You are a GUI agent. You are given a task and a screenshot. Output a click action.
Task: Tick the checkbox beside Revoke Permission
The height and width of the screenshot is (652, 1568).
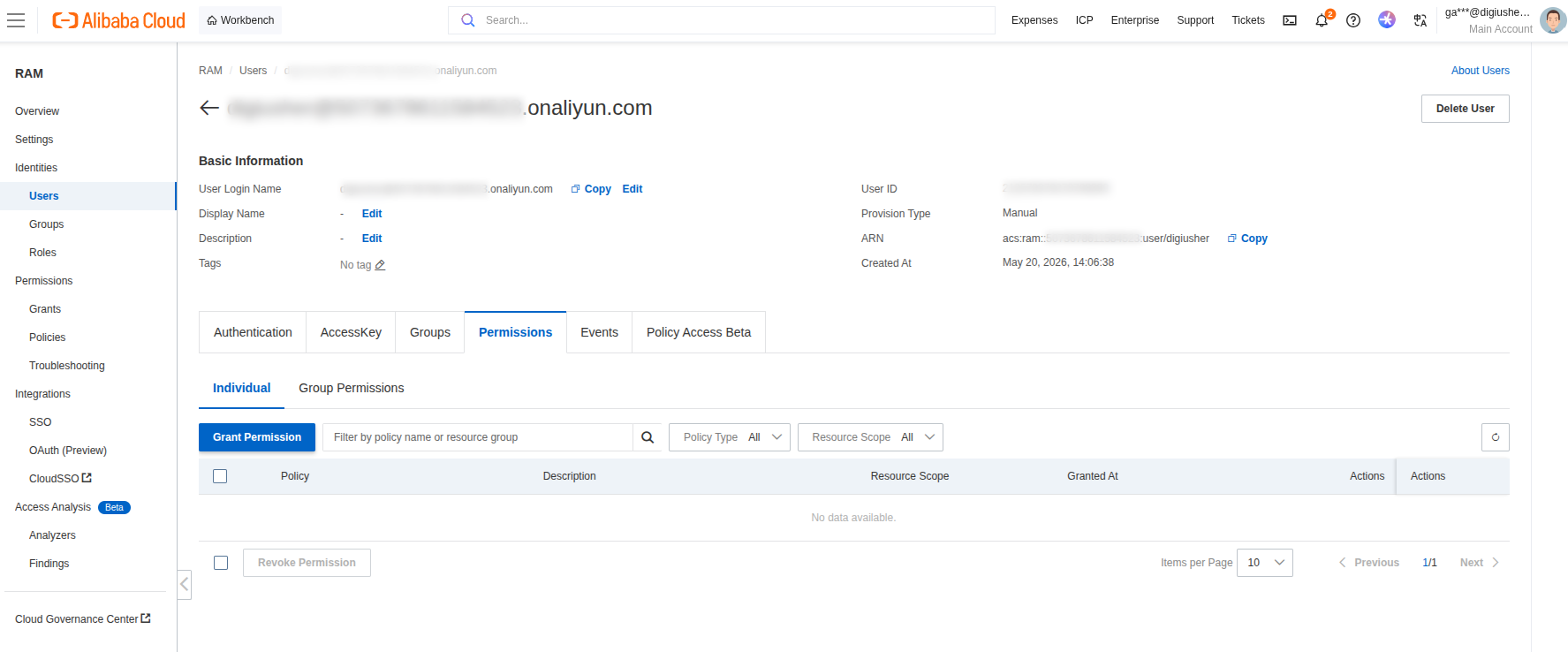point(221,563)
